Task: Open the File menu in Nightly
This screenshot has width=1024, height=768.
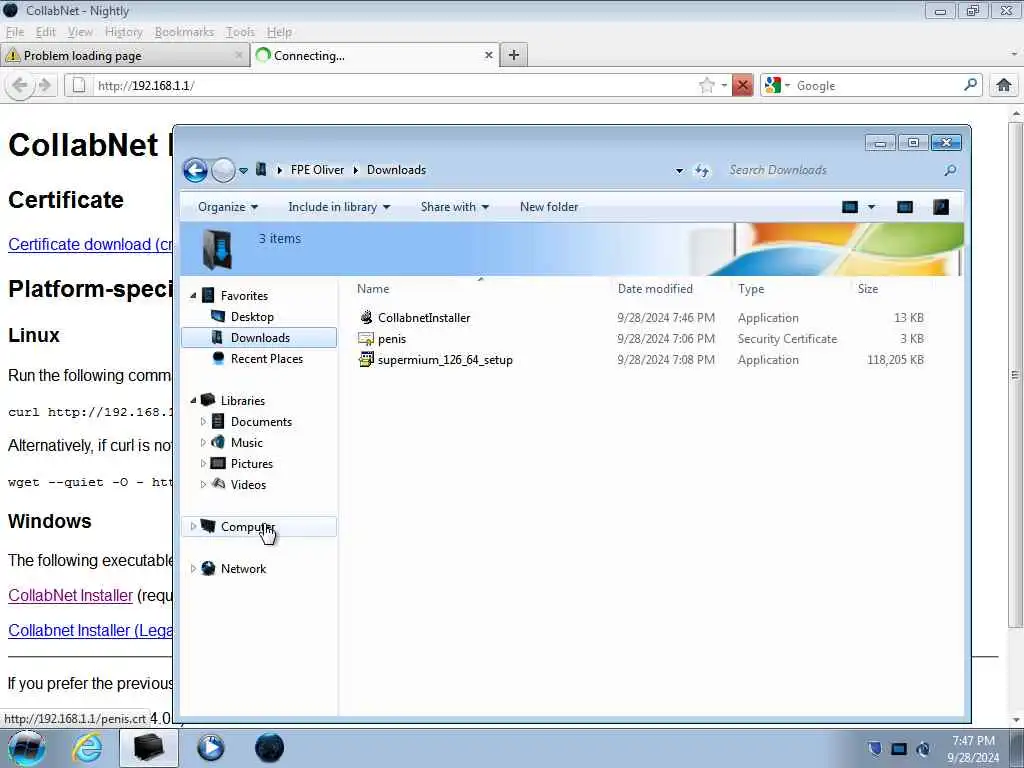Action: click(15, 32)
